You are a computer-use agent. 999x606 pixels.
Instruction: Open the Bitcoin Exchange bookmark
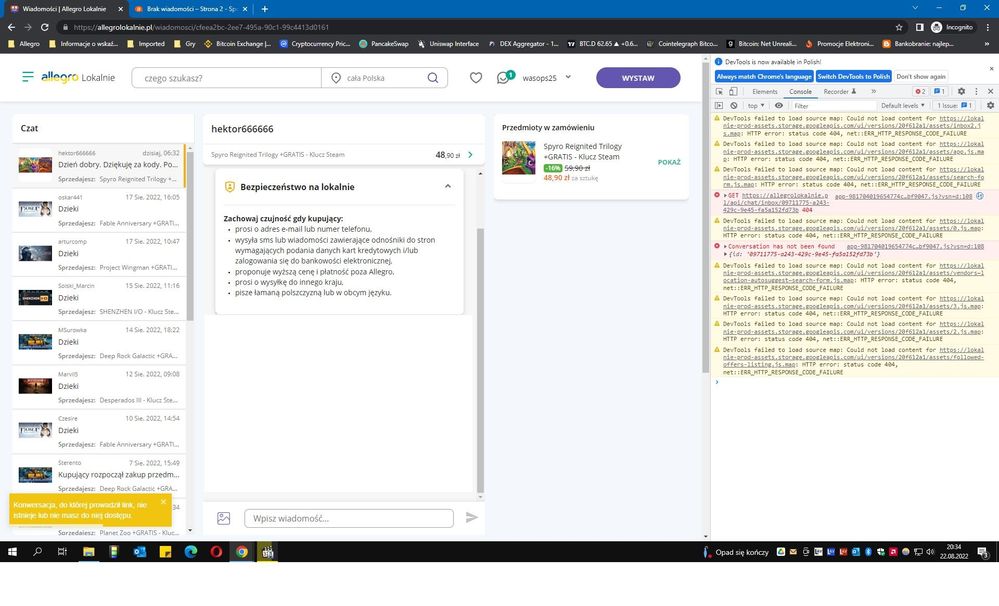click(x=238, y=44)
